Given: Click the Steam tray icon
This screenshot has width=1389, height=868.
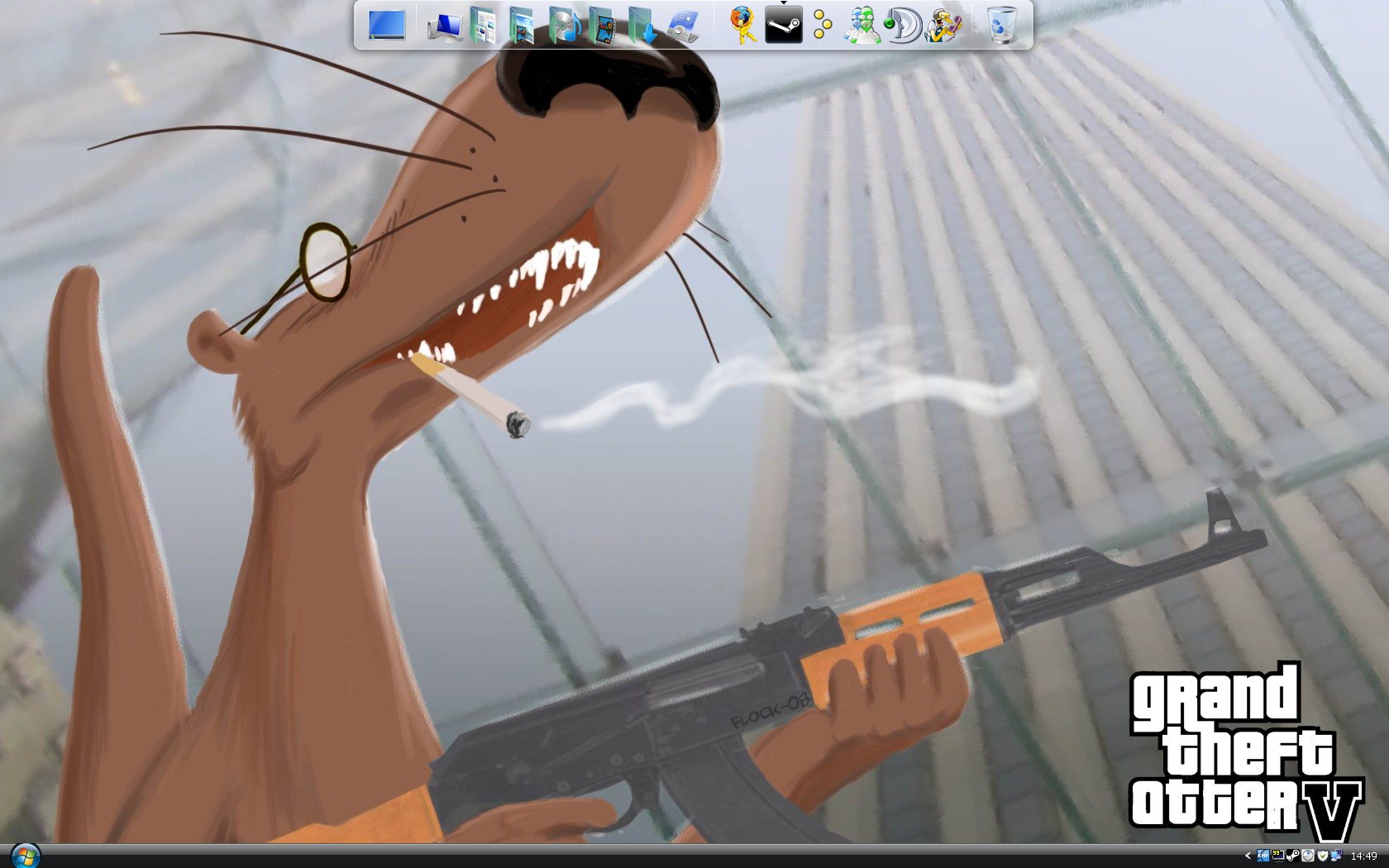Looking at the screenshot, I should (x=1292, y=856).
